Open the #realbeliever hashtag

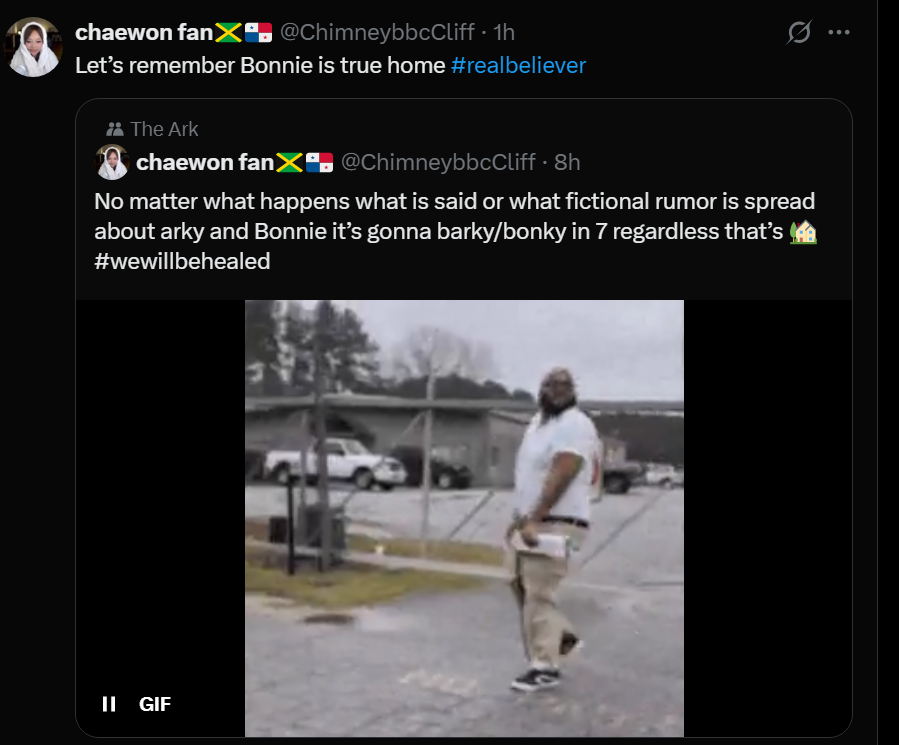pyautogui.click(x=518, y=65)
